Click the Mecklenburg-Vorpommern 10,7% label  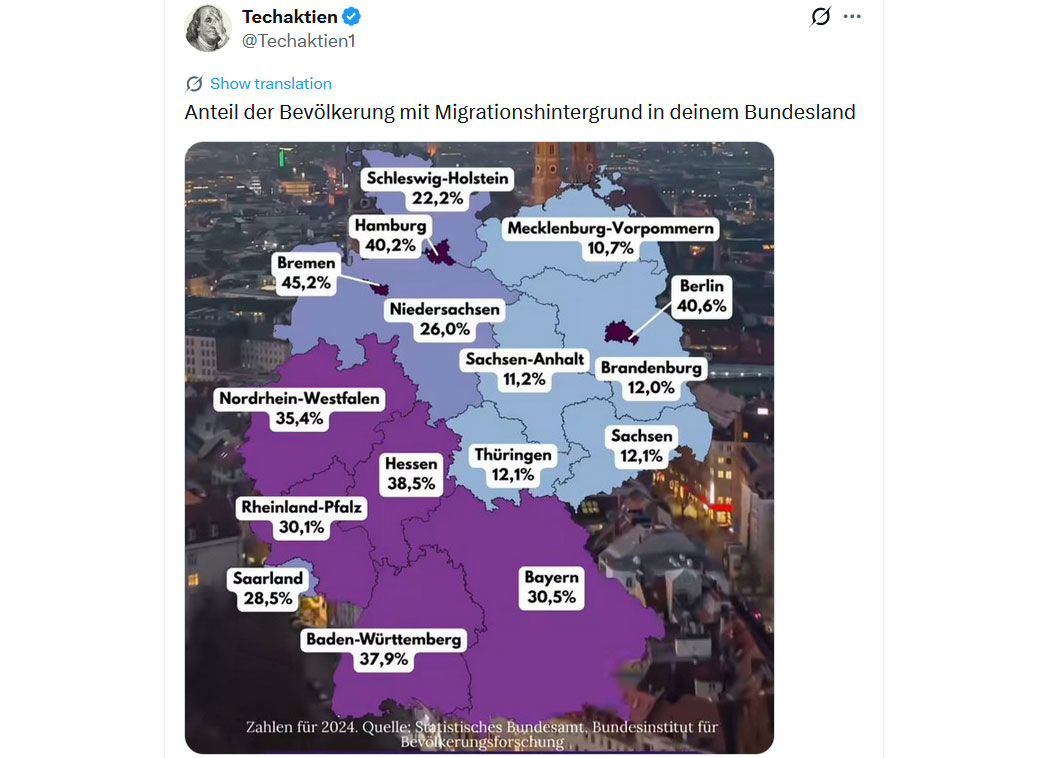610,238
